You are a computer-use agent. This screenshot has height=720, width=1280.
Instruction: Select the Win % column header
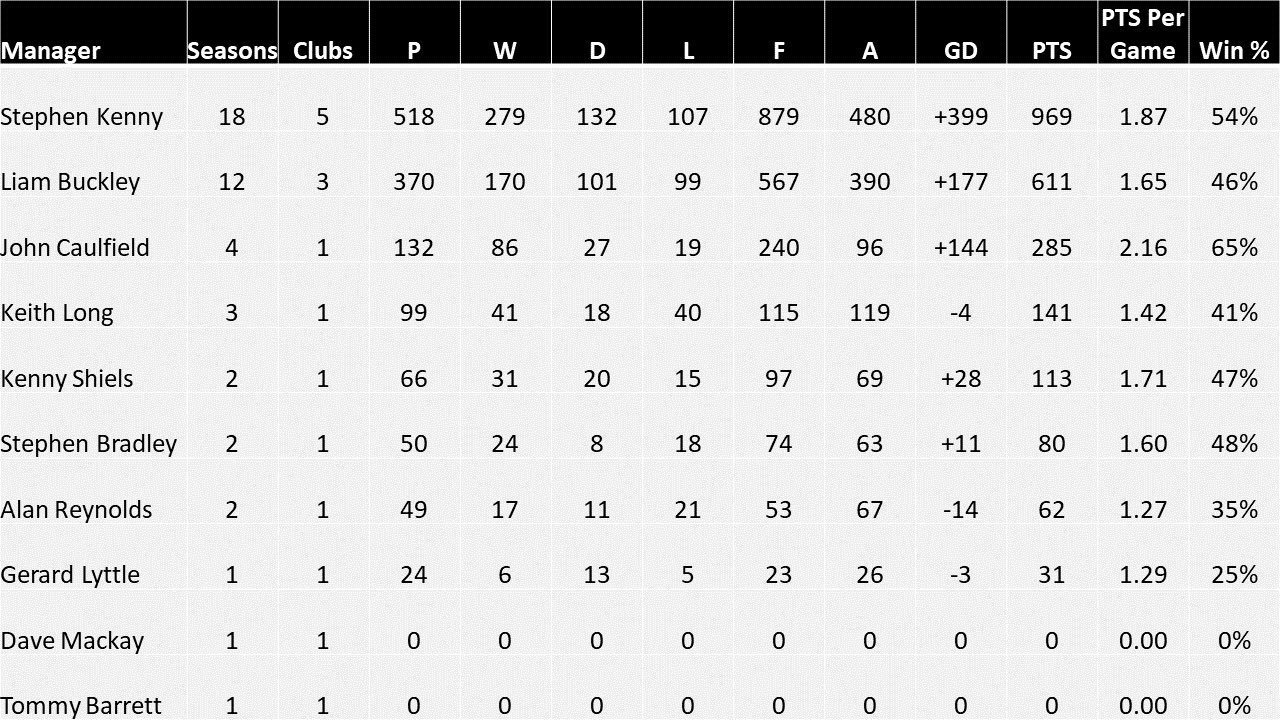point(1234,50)
